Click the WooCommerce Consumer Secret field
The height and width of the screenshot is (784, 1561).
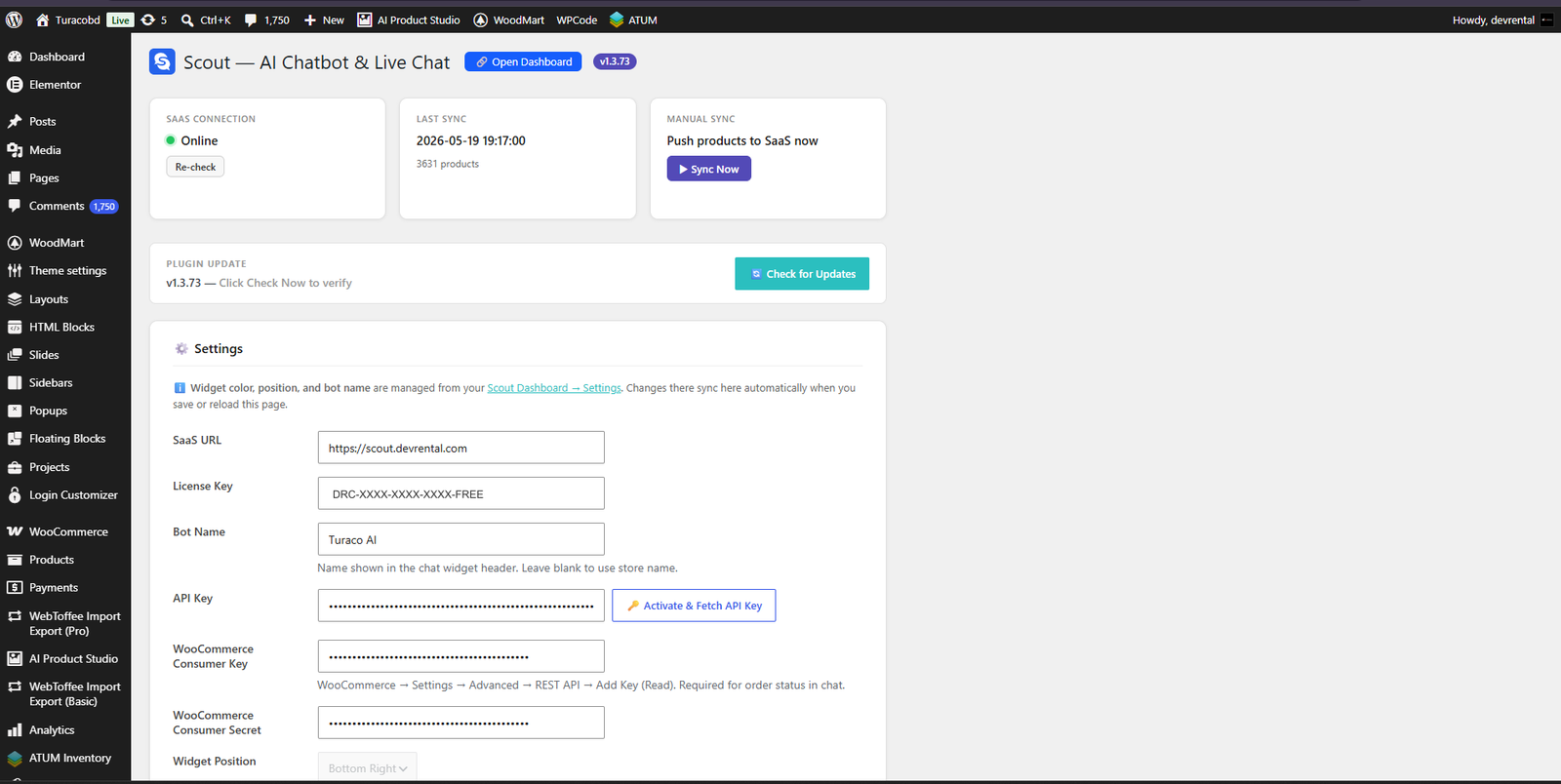(461, 723)
